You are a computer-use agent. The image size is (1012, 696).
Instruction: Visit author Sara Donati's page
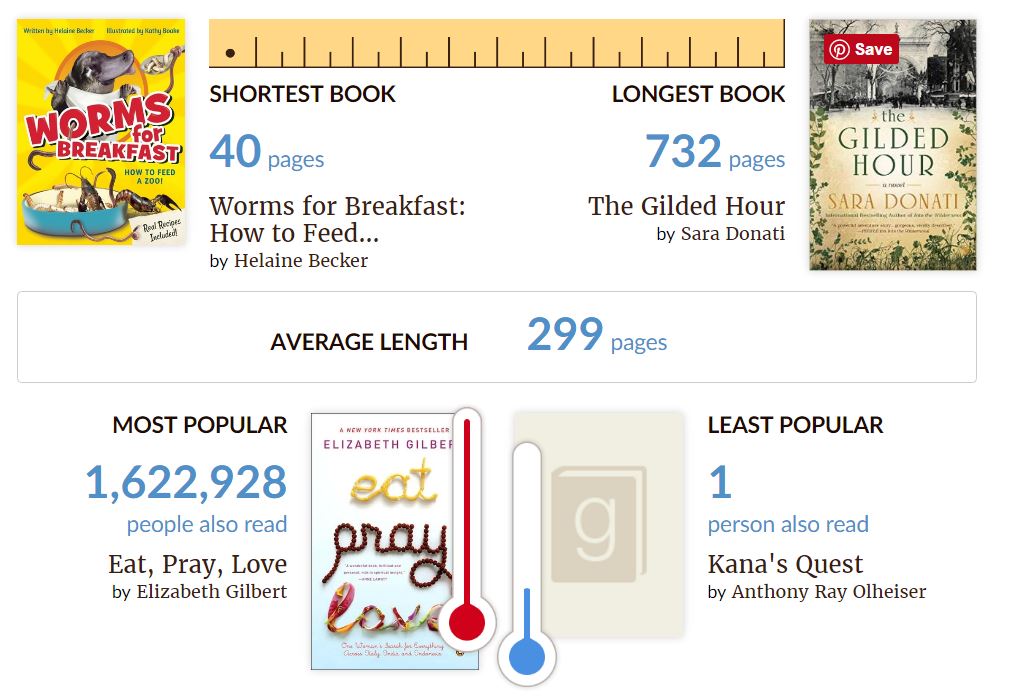pyautogui.click(x=733, y=233)
